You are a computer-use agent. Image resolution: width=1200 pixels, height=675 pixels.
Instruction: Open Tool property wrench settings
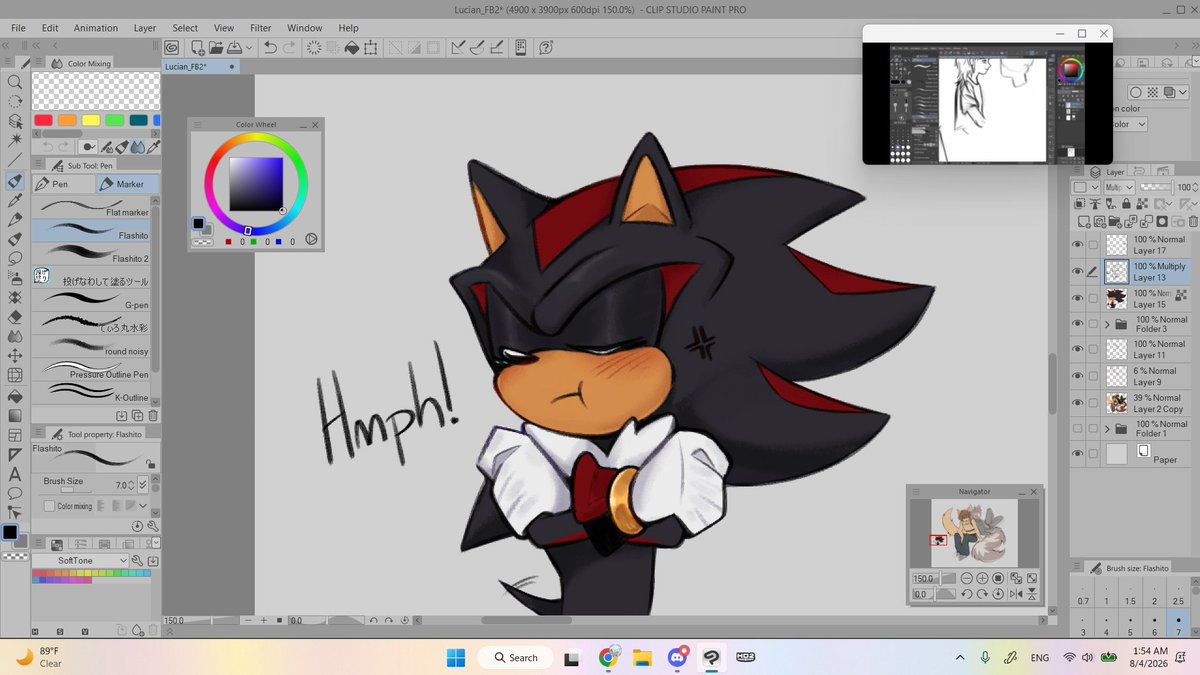click(x=153, y=525)
